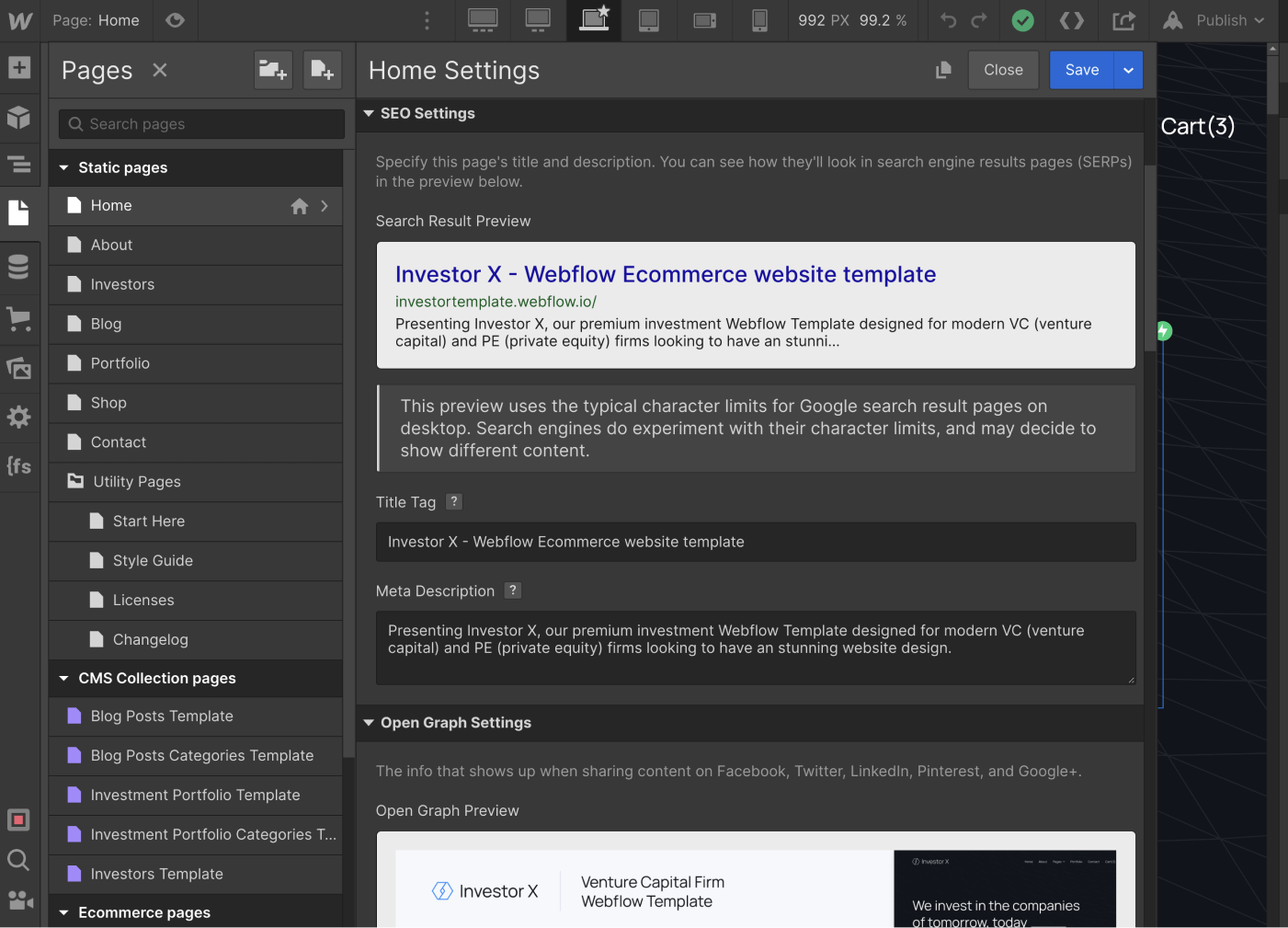Open the Page: Home selector

(x=96, y=19)
